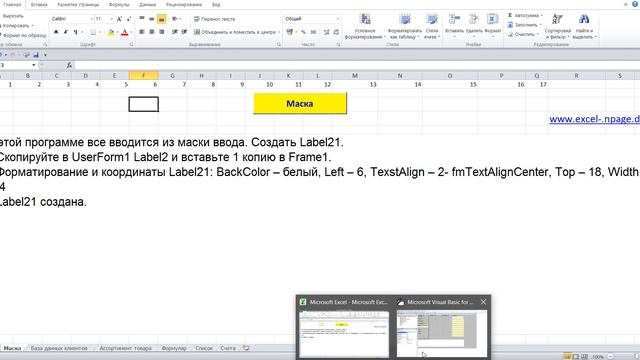Open the merge and center dropdown arrow
Image resolution: width=640 pixels, height=360 pixels.
[x=279, y=32]
